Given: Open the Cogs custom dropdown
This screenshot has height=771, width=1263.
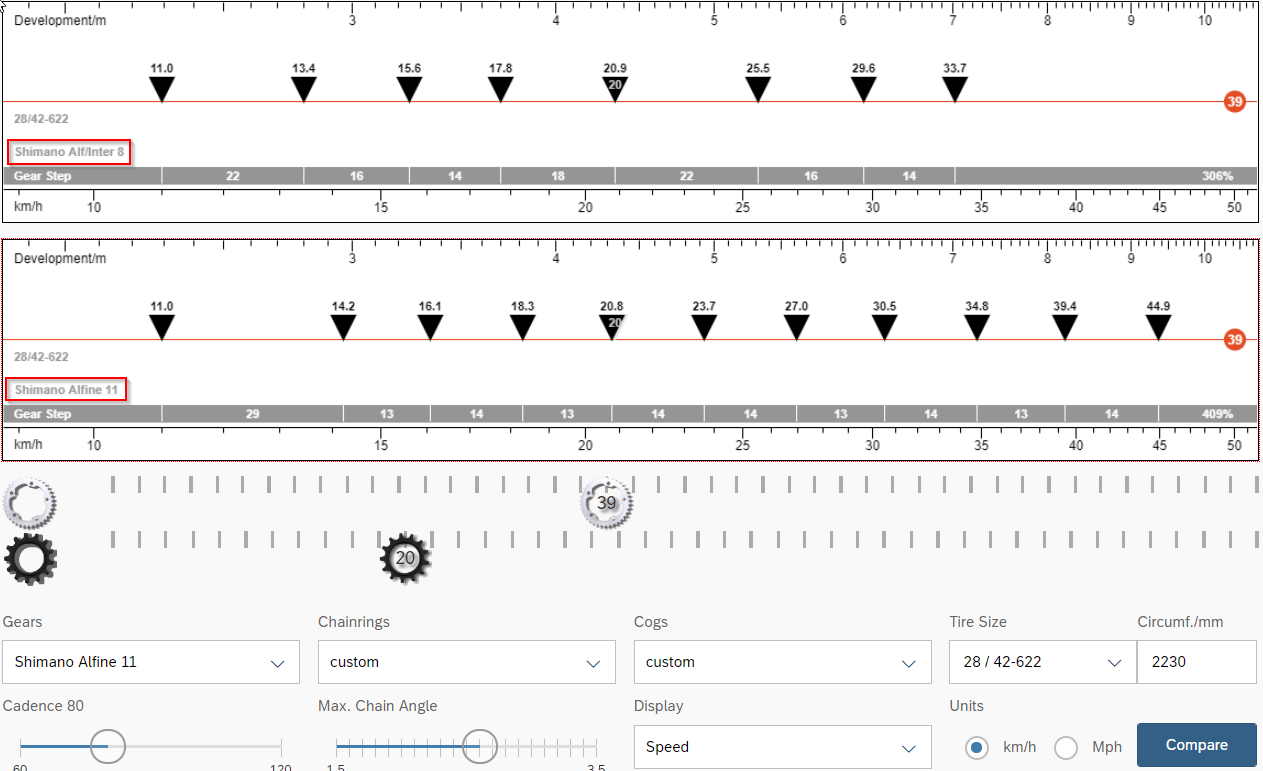Looking at the screenshot, I should click(x=783, y=662).
